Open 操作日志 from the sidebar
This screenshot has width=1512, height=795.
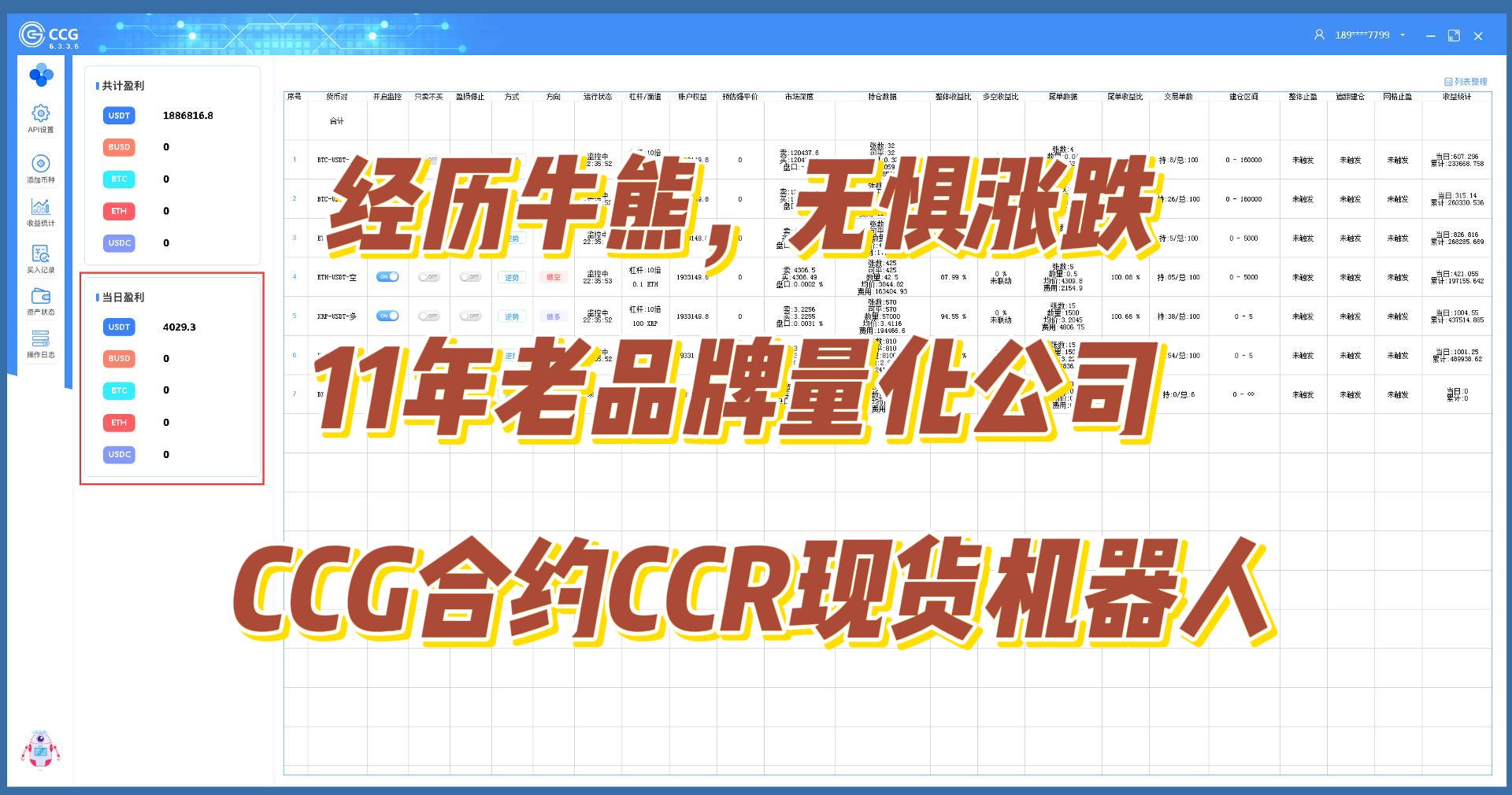click(41, 344)
